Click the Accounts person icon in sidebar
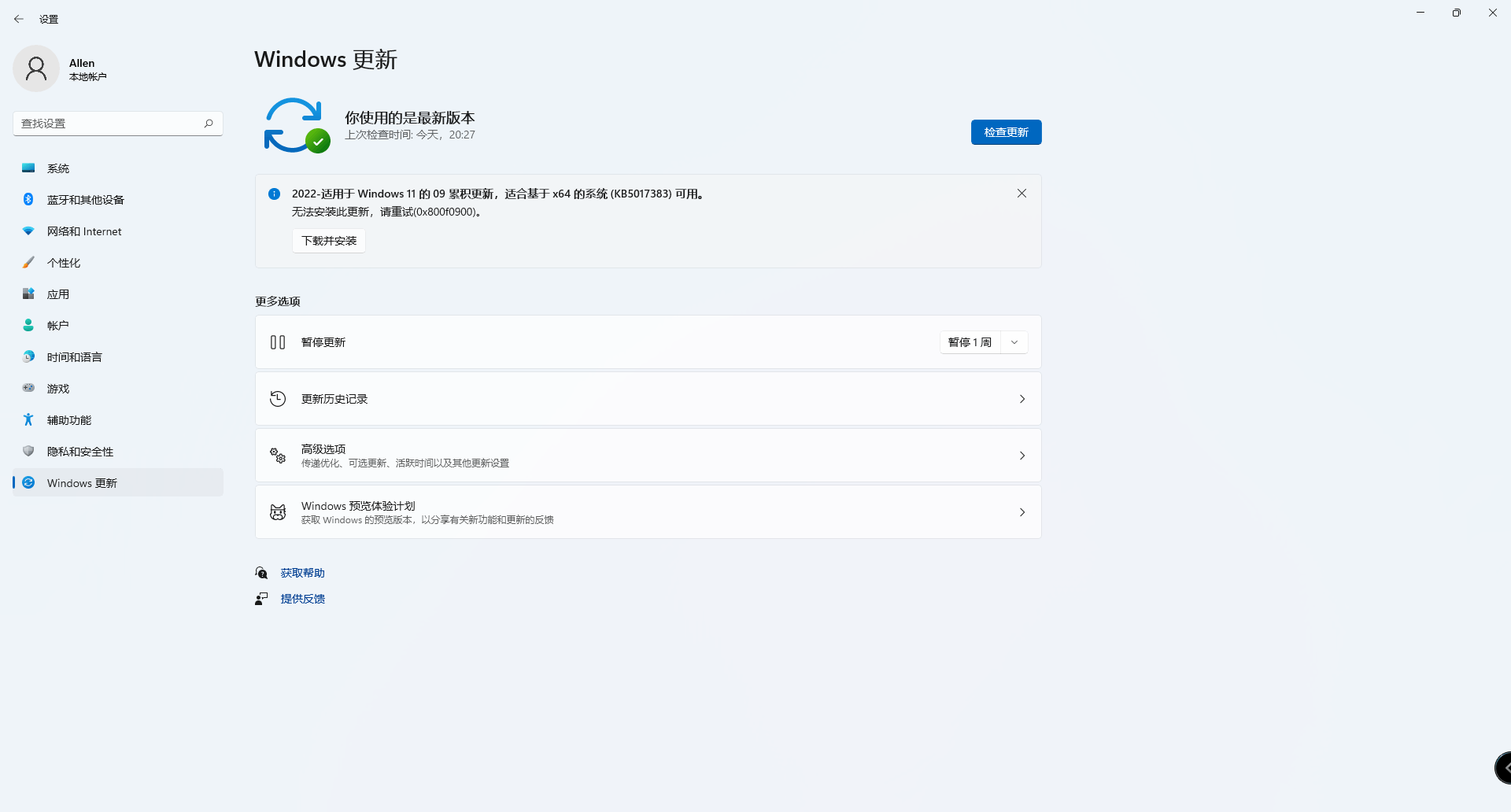1511x812 pixels. pos(28,326)
